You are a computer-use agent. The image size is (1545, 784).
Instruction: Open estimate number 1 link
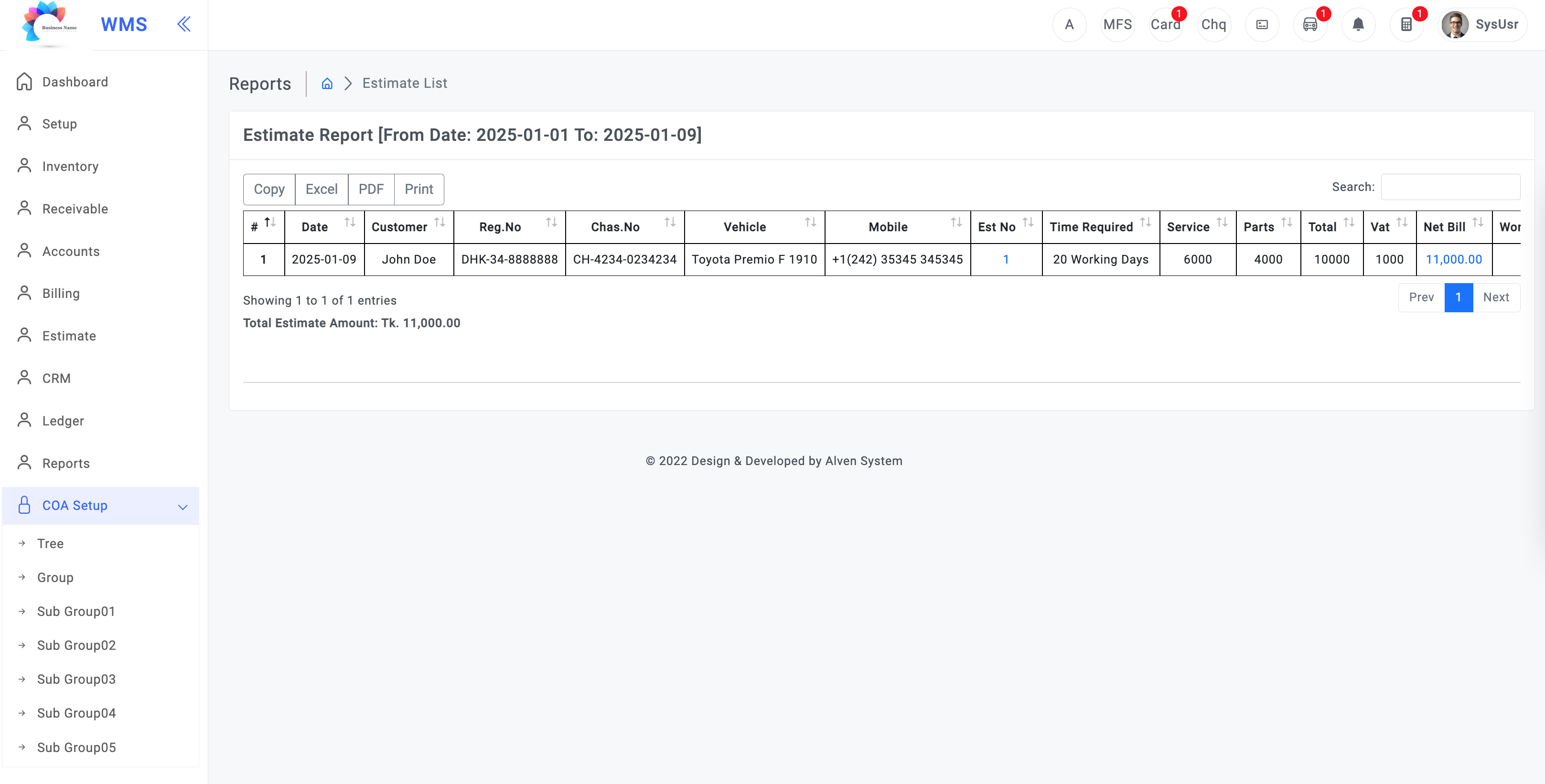point(1006,260)
